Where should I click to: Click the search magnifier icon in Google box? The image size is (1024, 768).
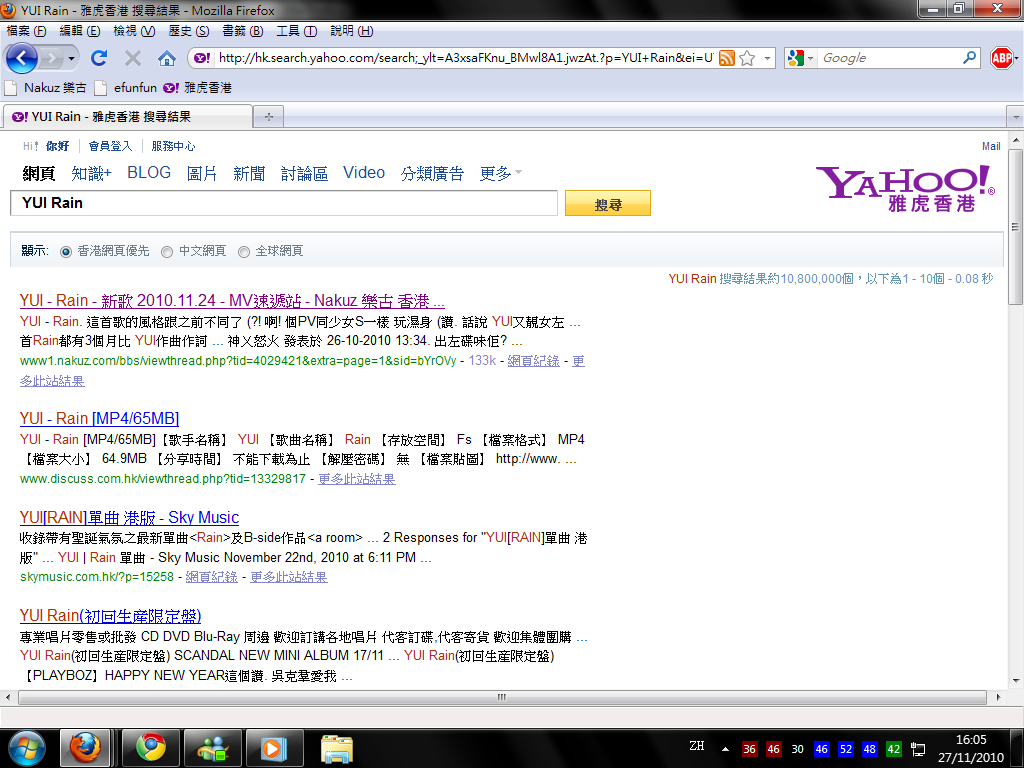970,57
